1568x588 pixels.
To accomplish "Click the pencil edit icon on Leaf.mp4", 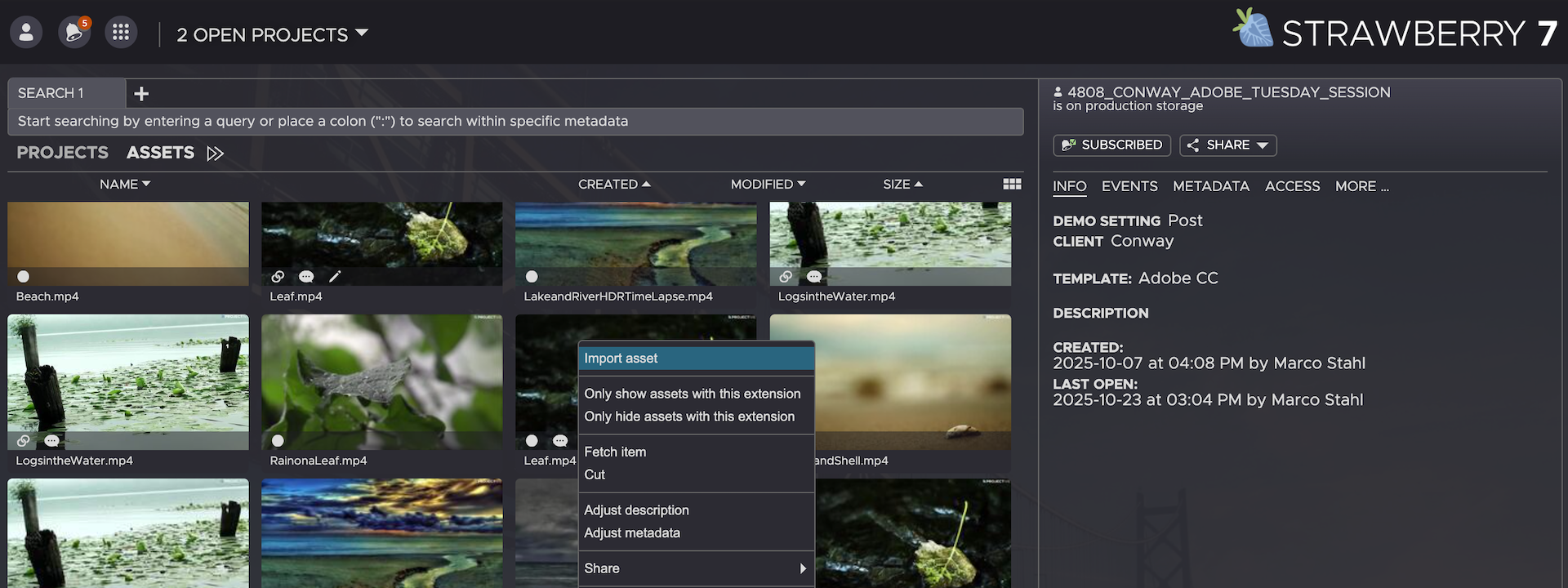I will point(335,277).
